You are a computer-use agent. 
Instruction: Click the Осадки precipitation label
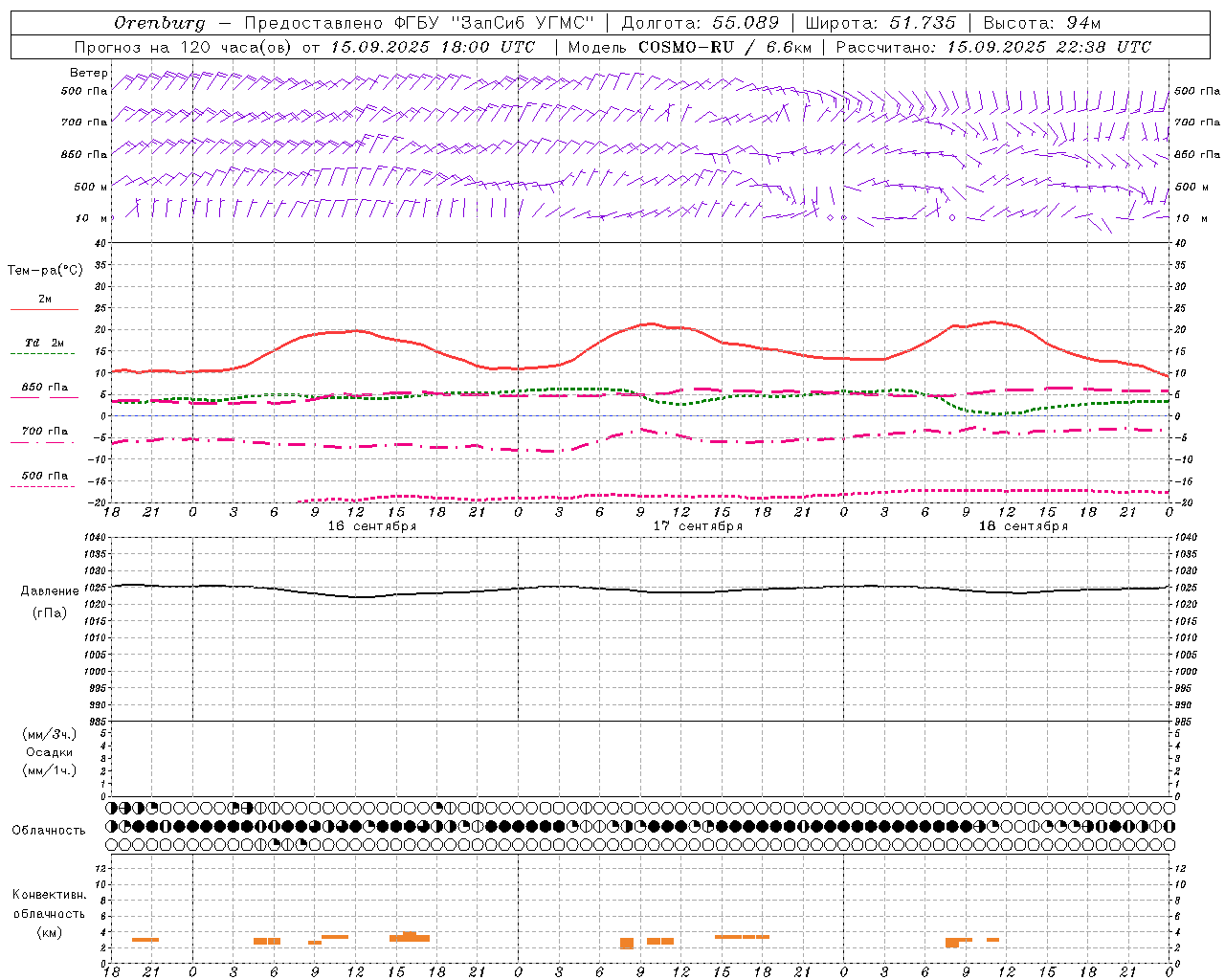tap(50, 752)
